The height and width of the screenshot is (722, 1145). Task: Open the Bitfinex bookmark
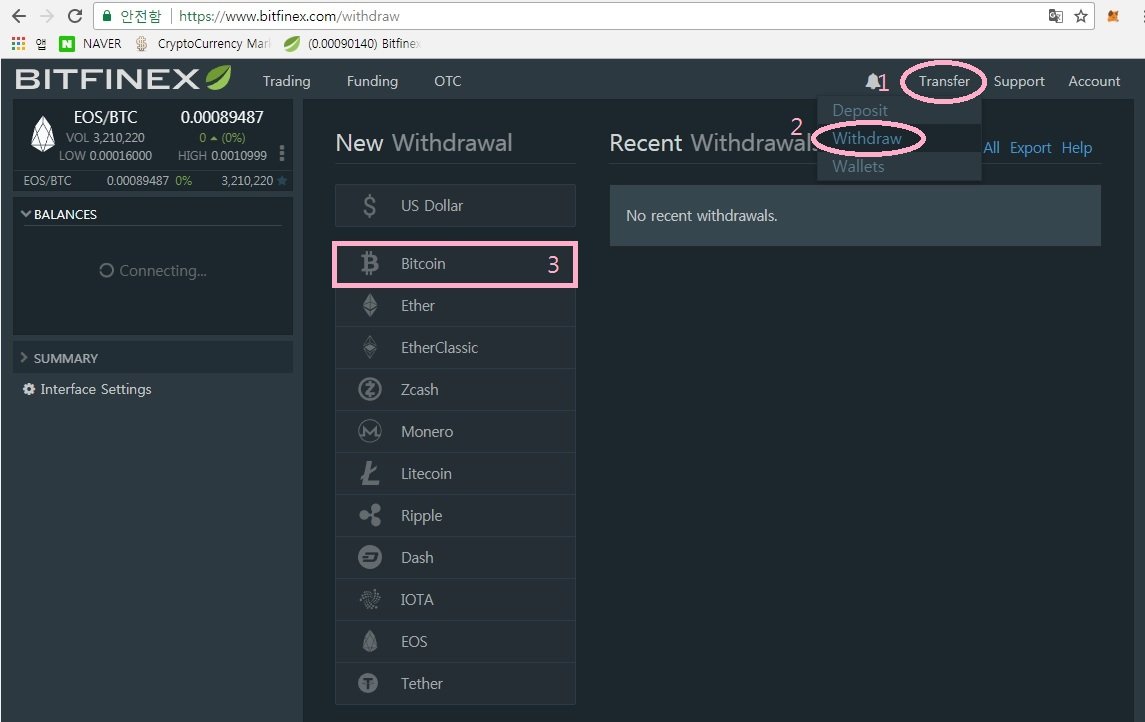(x=352, y=44)
